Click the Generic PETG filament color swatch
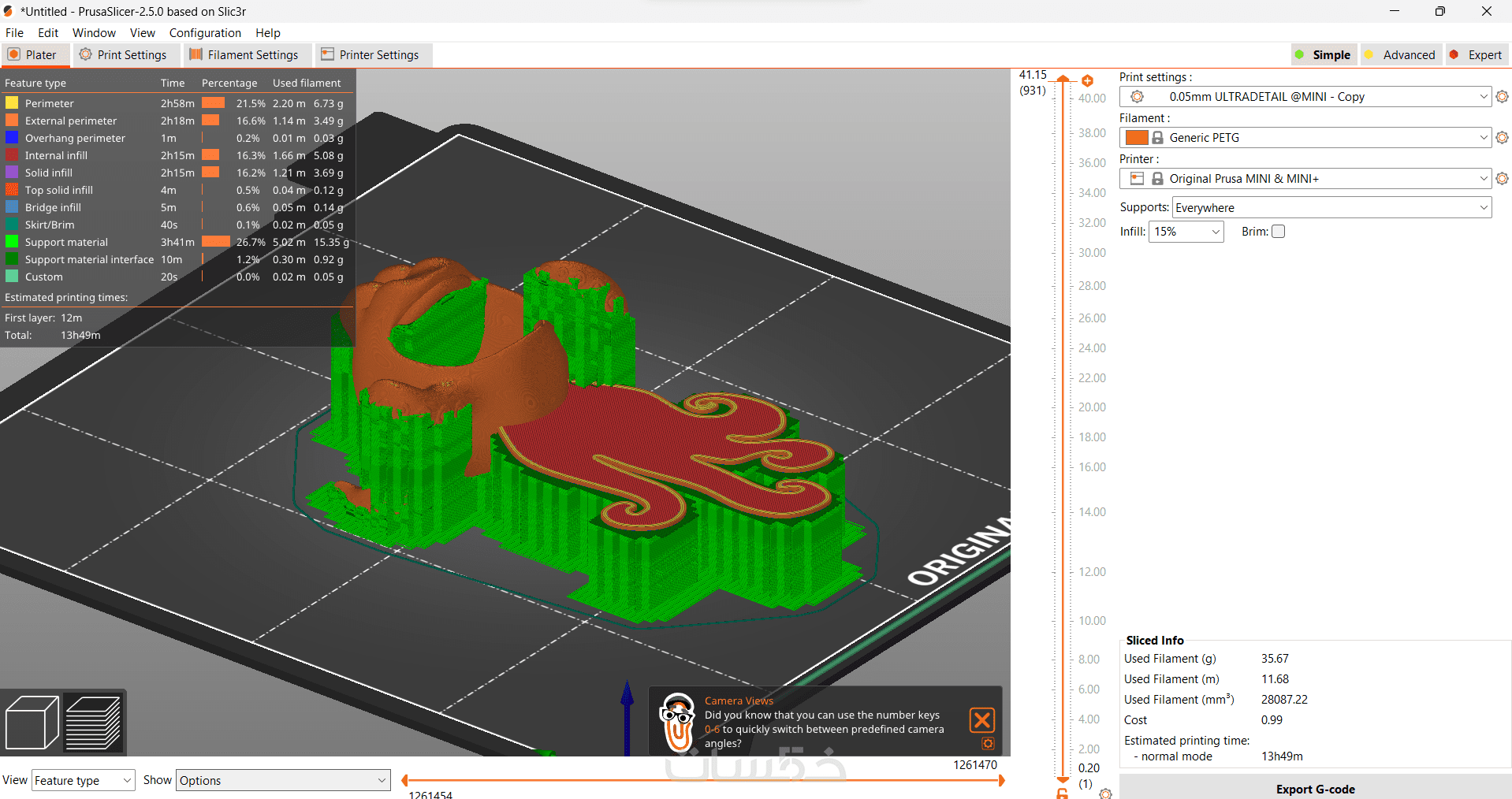The width and height of the screenshot is (1512, 799). tap(1137, 138)
